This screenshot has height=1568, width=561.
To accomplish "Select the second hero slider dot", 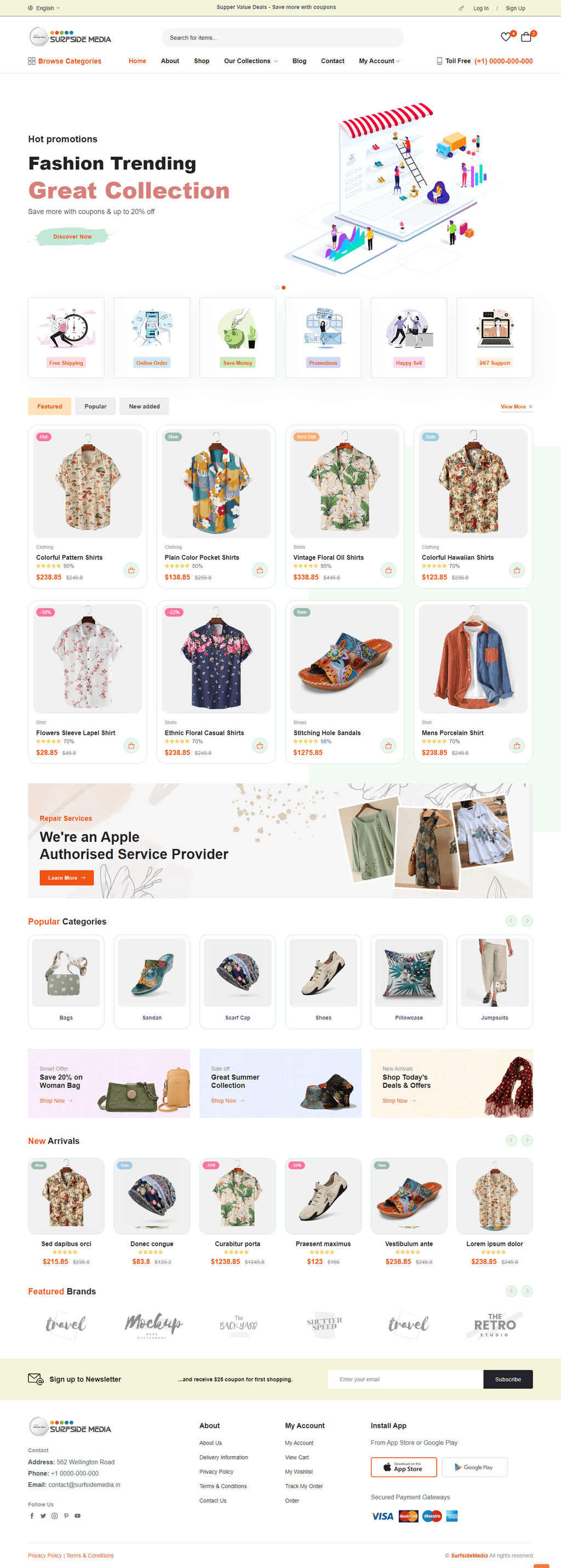I will (284, 287).
